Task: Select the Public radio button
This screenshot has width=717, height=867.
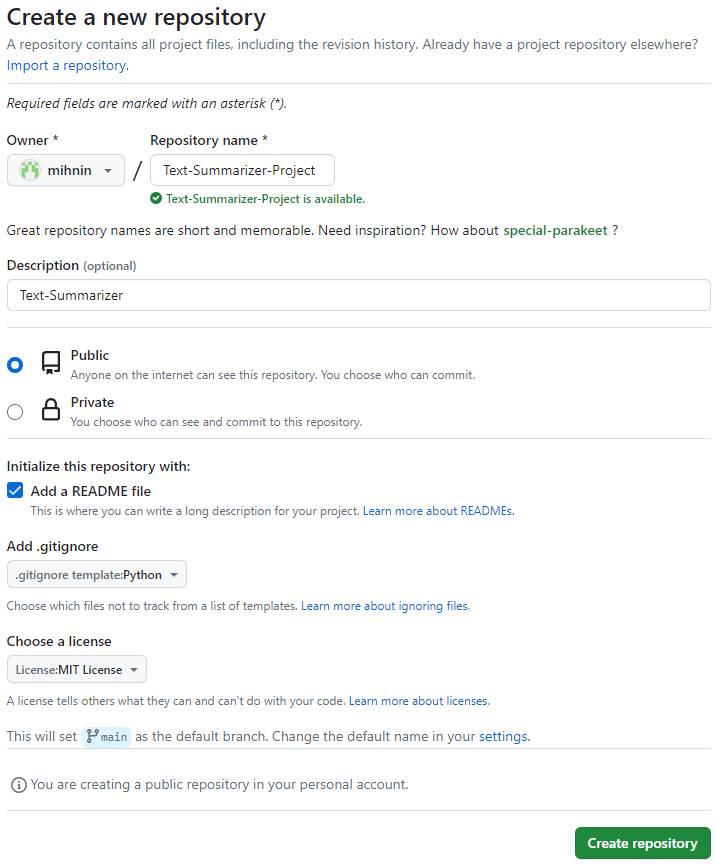Action: 15,365
